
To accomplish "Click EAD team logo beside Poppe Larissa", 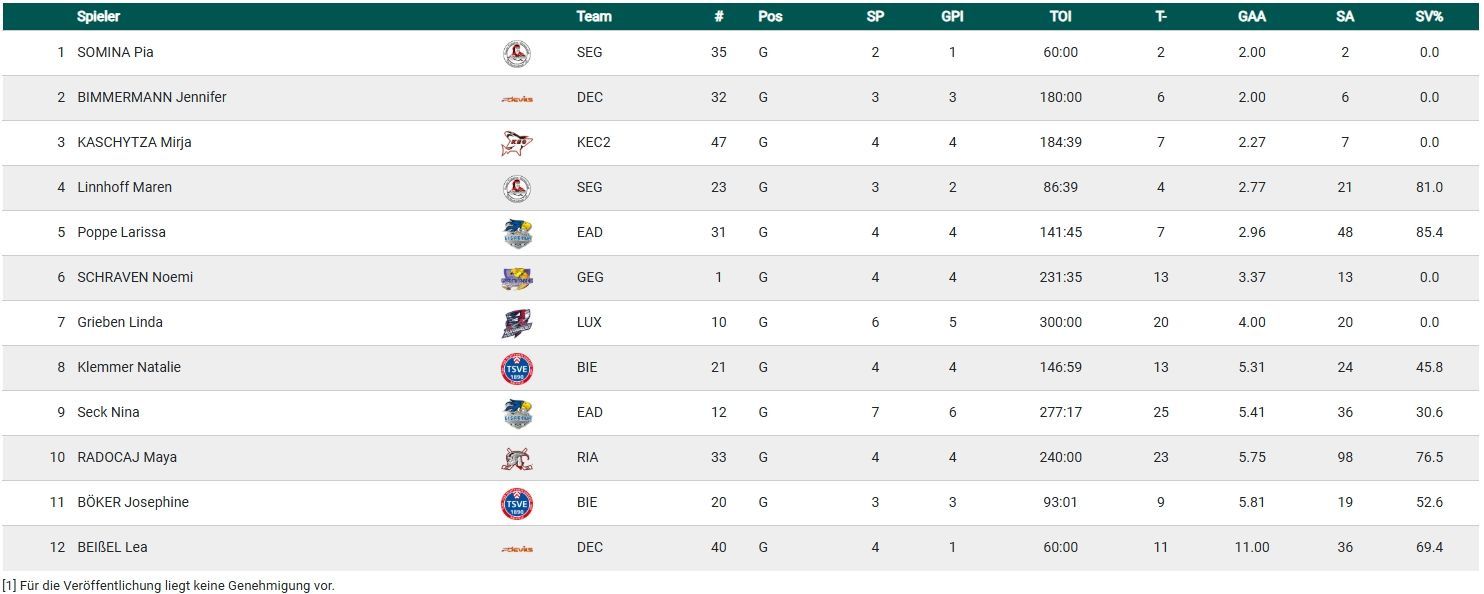I will (517, 233).
